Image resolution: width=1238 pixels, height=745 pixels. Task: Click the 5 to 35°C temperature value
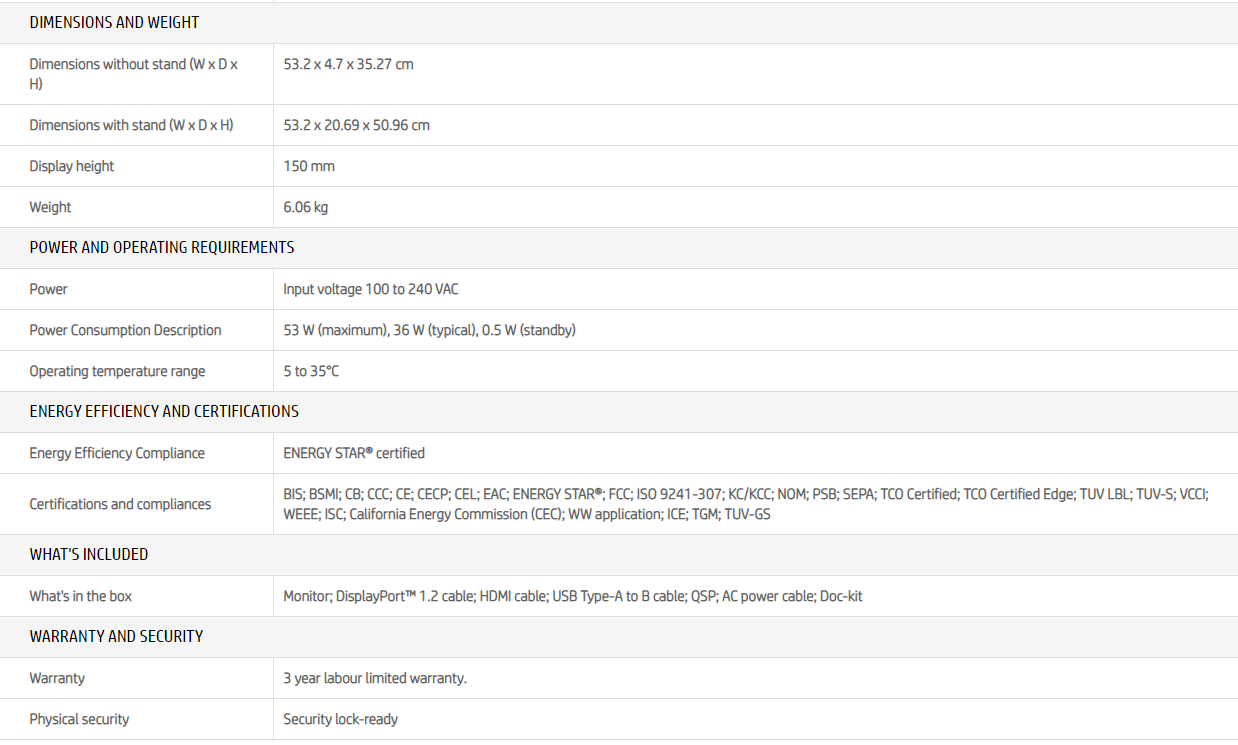pyautogui.click(x=311, y=371)
